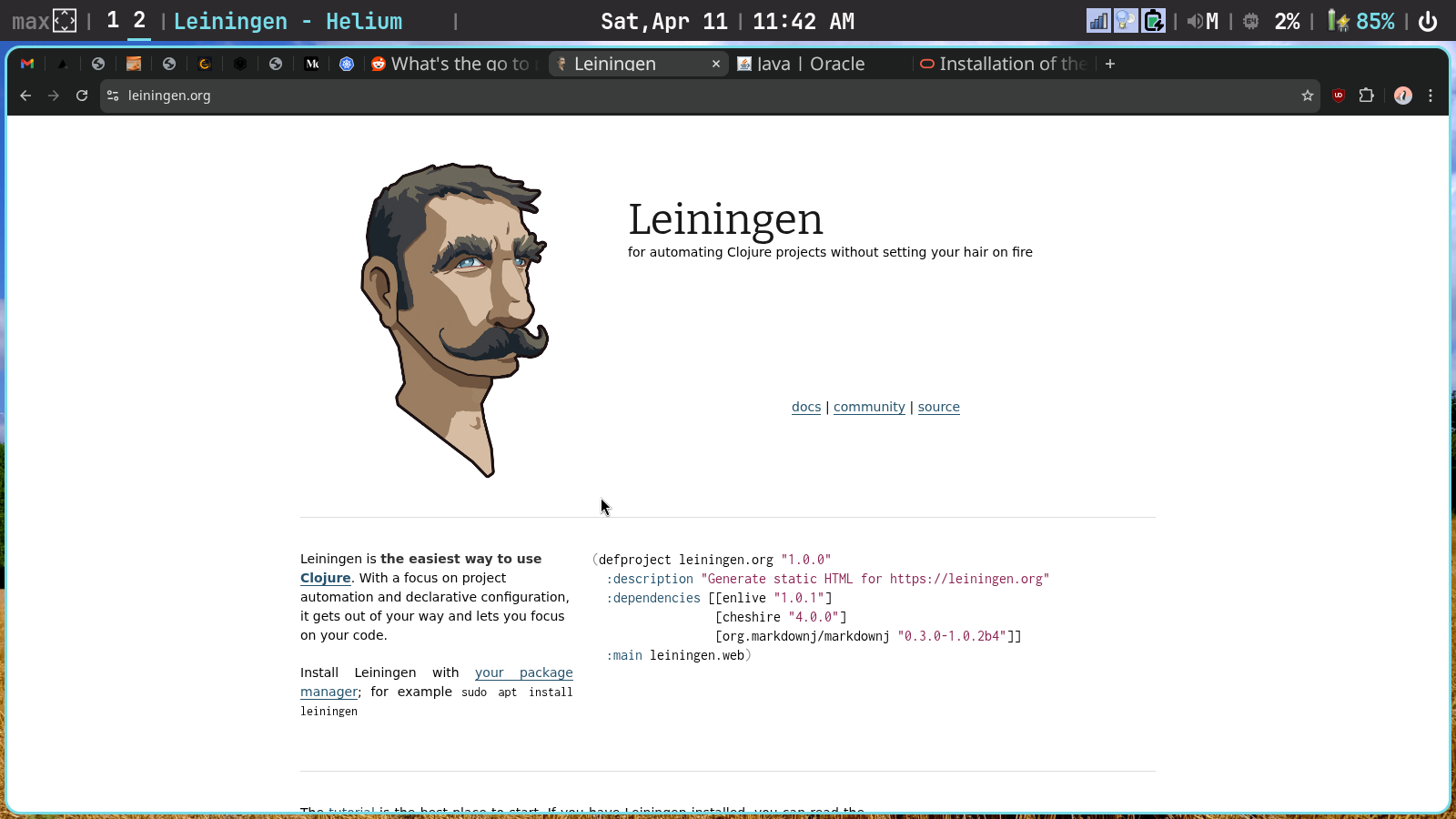This screenshot has width=1456, height=819.
Task: Click the max layout icon in the panel
Action: tap(65, 21)
